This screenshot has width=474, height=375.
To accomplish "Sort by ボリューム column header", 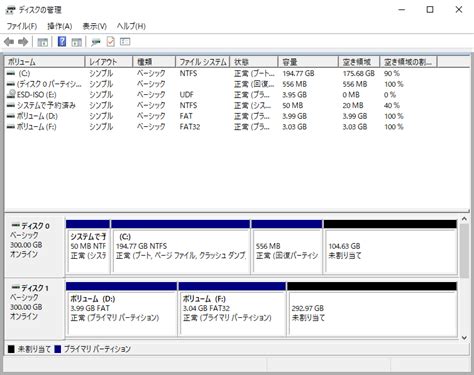I will [45, 62].
